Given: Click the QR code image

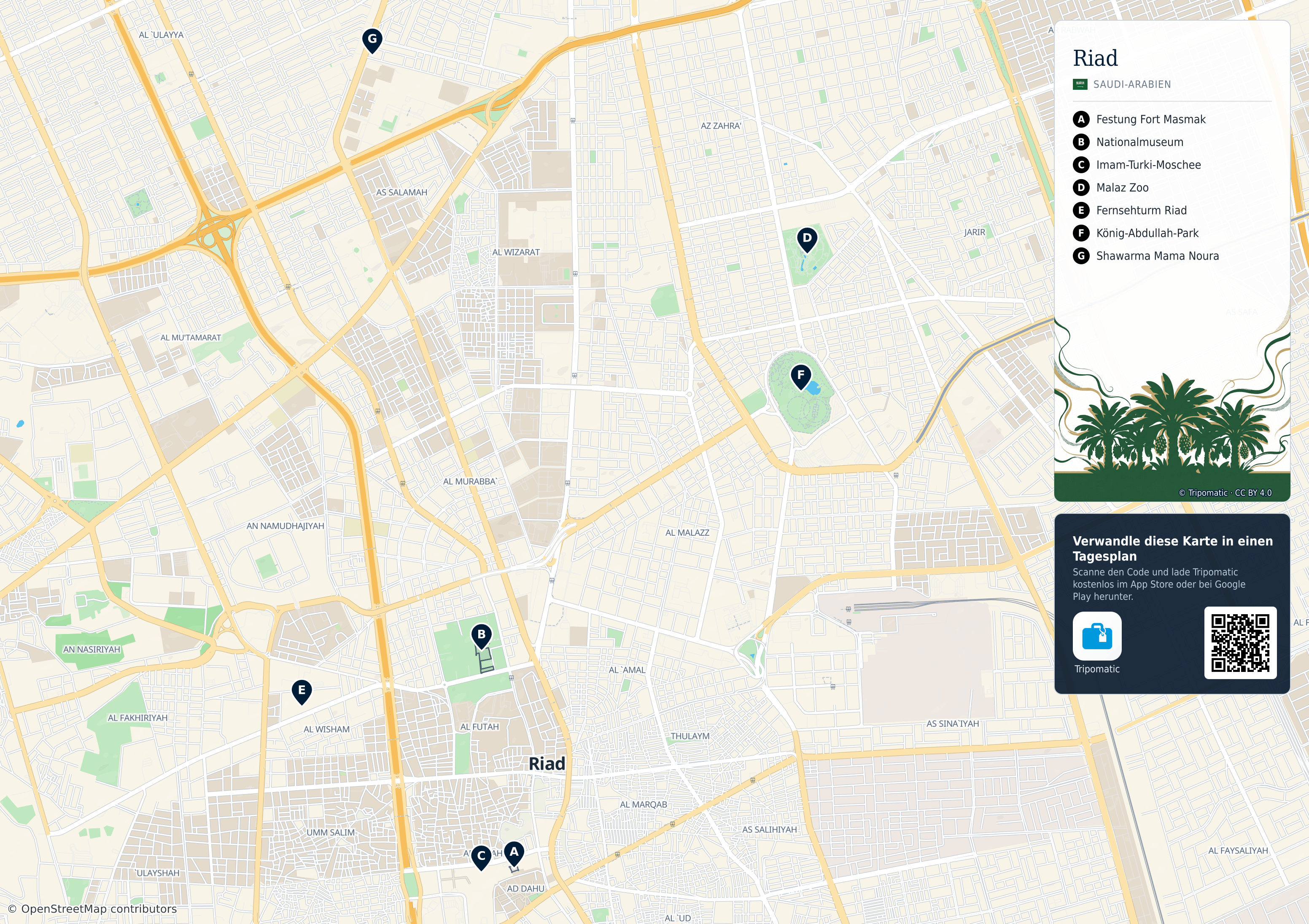Looking at the screenshot, I should 1240,643.
